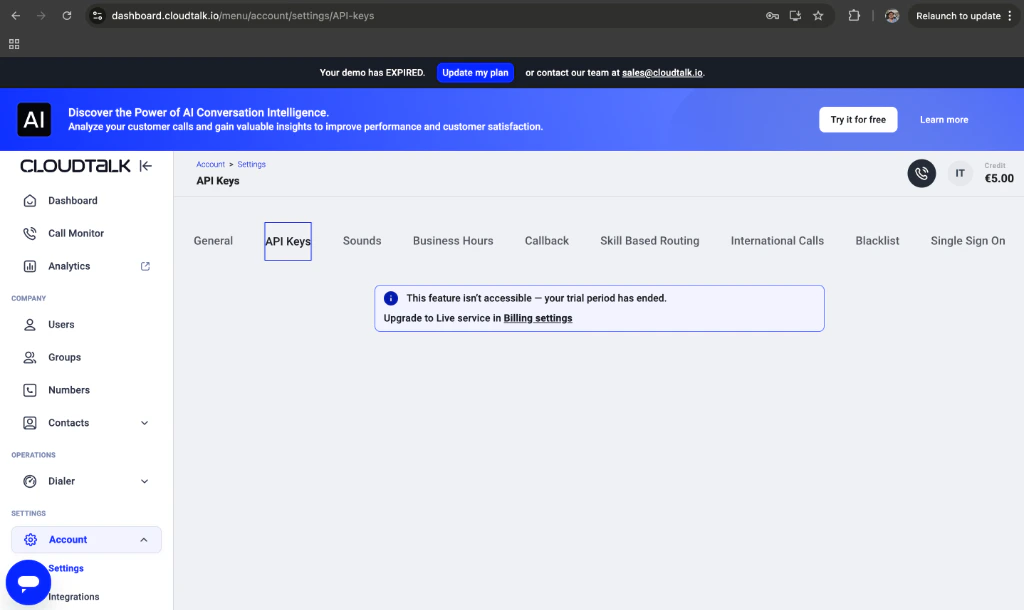This screenshot has width=1024, height=610.
Task: Open the apps grid icon below the address bar
Action: tap(14, 44)
